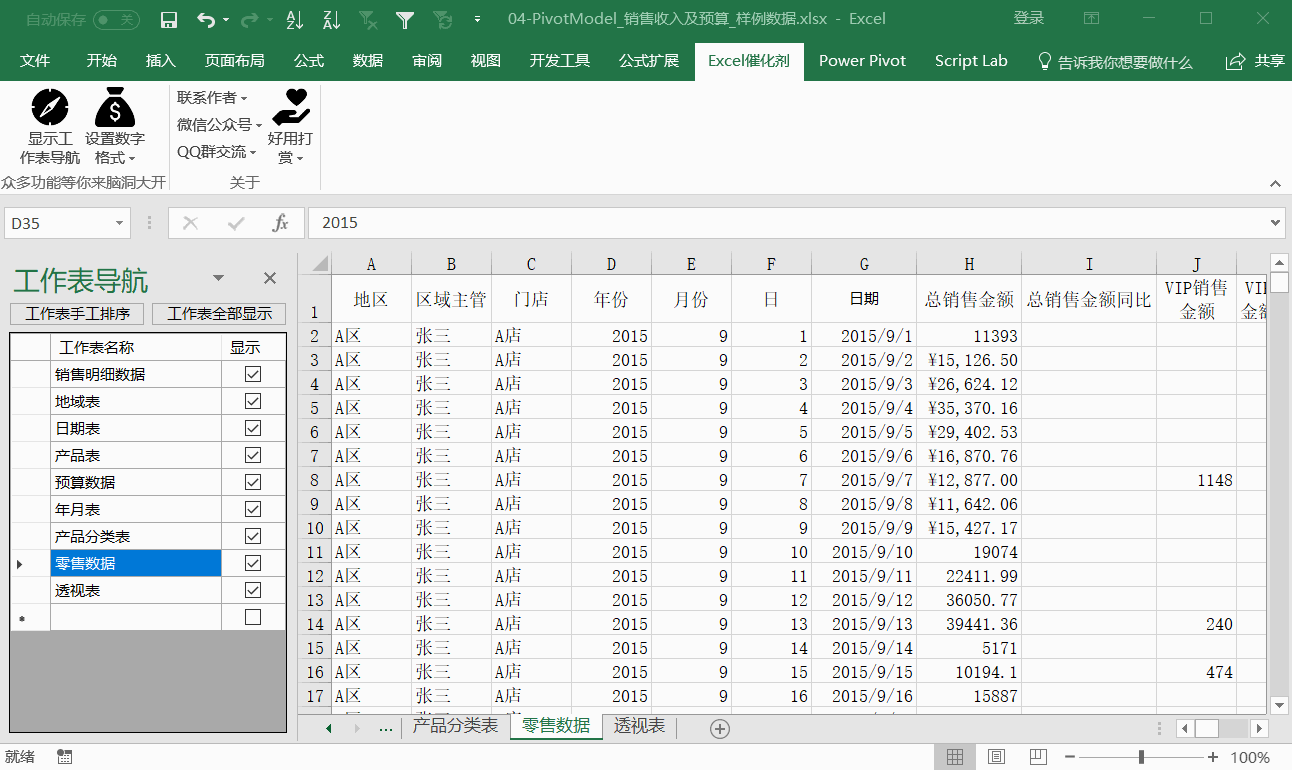
Task: Add a new sheet with plus icon
Action: 719,729
